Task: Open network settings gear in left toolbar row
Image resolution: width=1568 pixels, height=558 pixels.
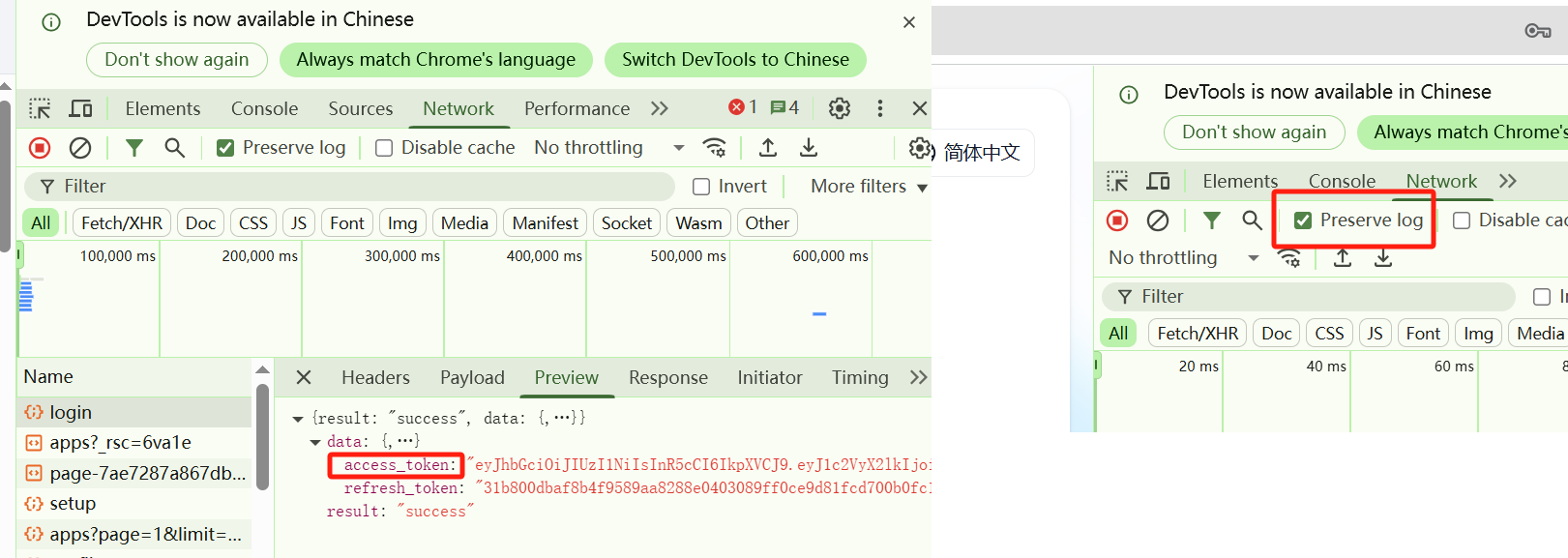Action: click(x=920, y=148)
